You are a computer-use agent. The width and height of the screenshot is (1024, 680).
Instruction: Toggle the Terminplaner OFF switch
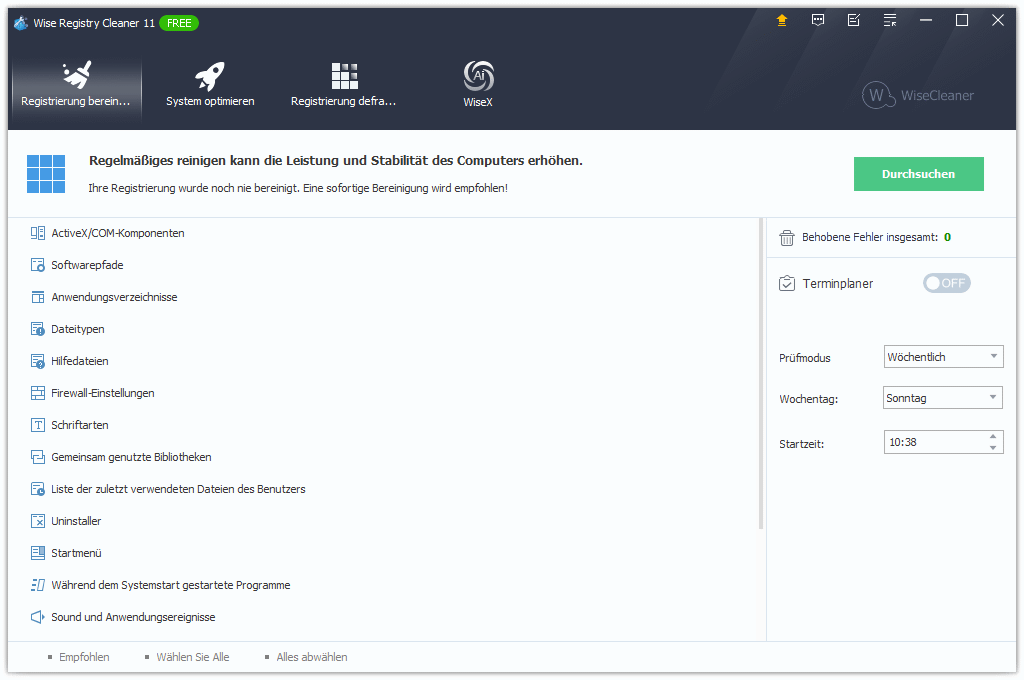[x=946, y=283]
